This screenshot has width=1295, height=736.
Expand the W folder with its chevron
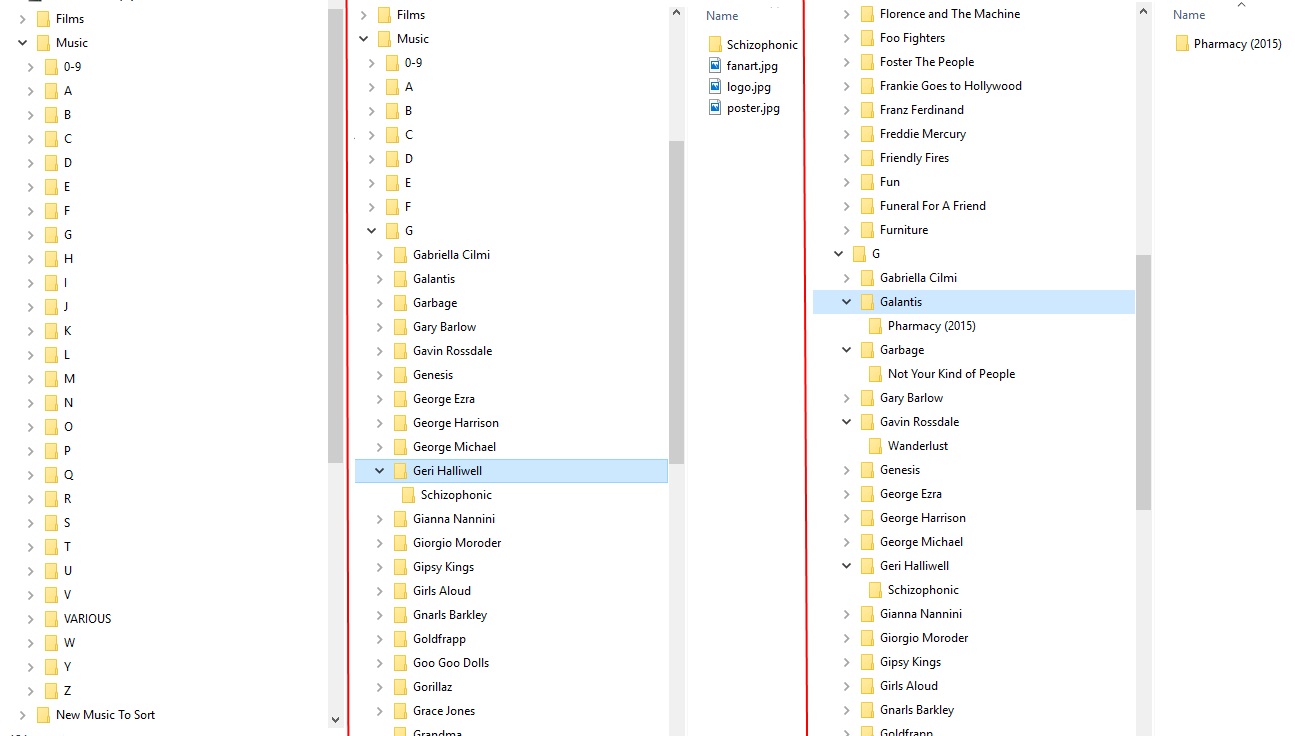tap(30, 643)
